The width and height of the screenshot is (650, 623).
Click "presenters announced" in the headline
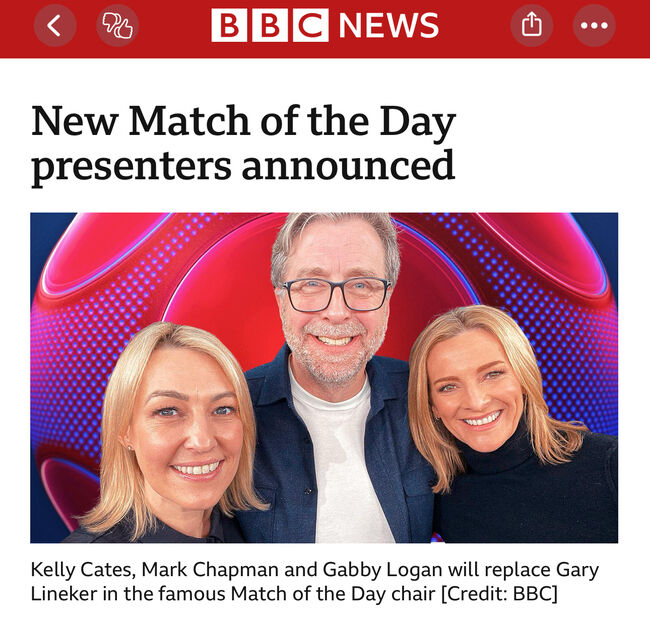pos(243,166)
